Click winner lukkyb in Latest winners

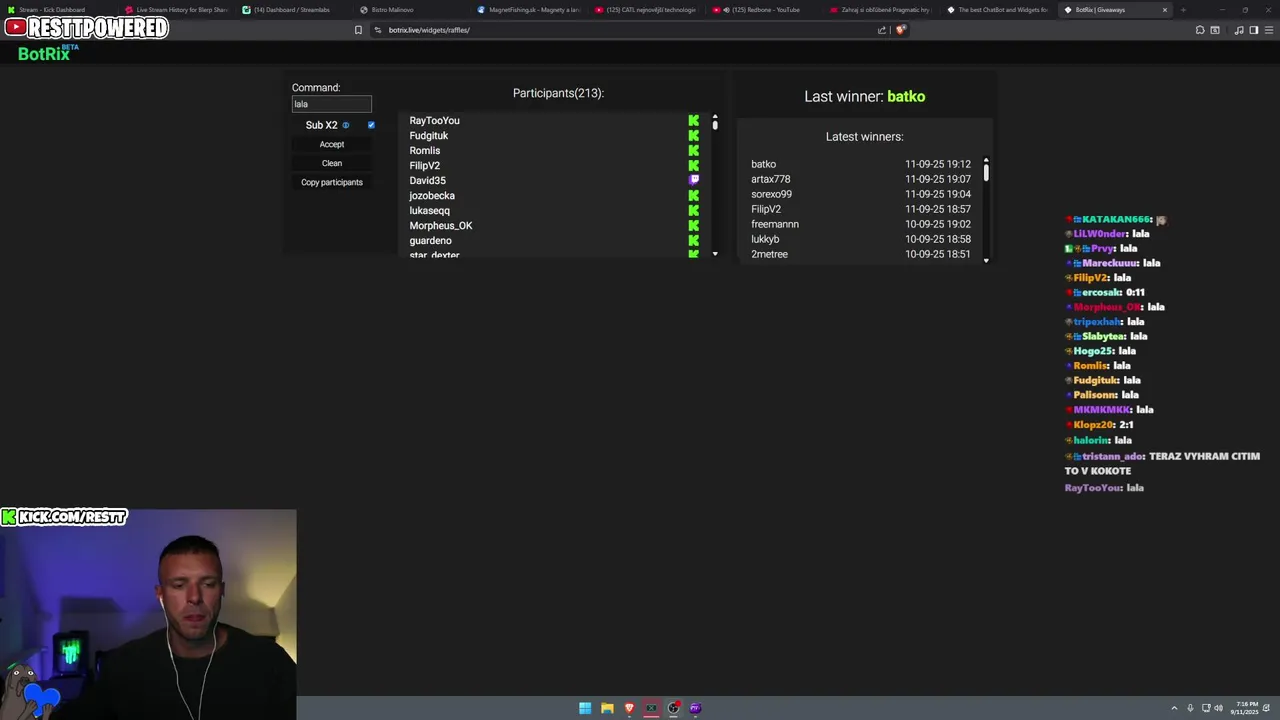point(765,239)
